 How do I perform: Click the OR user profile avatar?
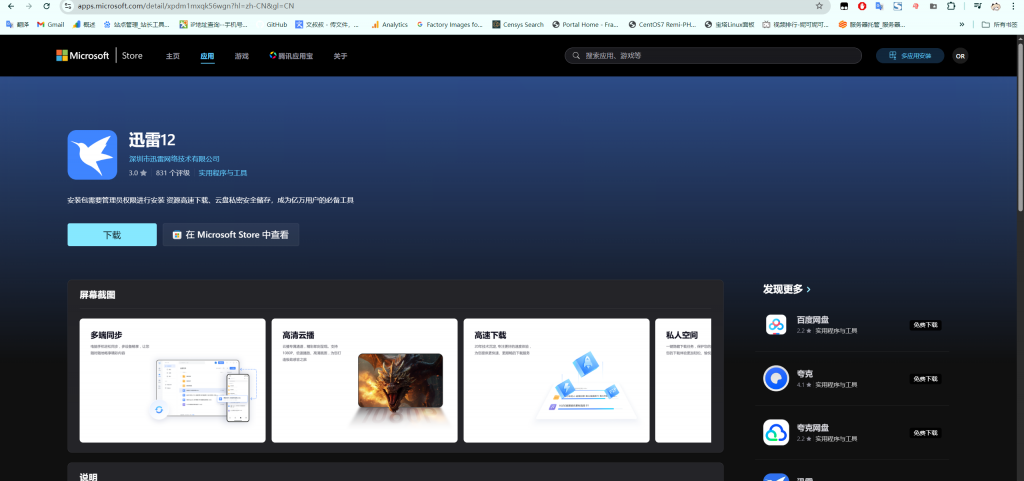point(960,56)
